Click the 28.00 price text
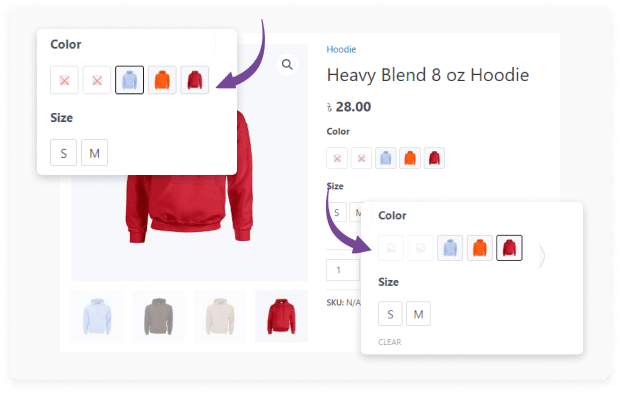620x393 pixels. [353, 107]
